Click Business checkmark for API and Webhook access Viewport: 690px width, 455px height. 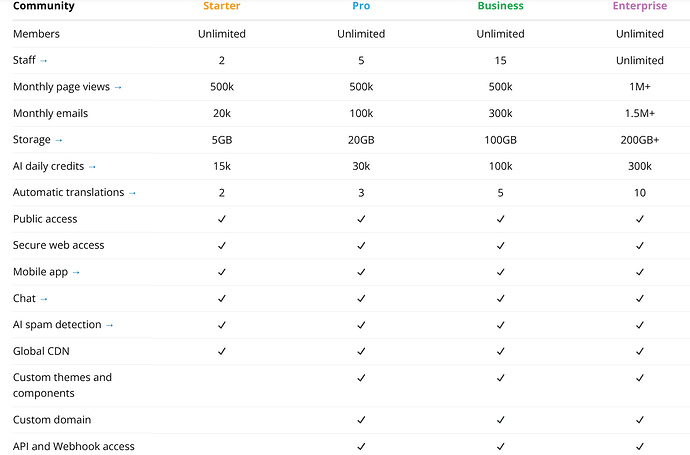(x=500, y=446)
